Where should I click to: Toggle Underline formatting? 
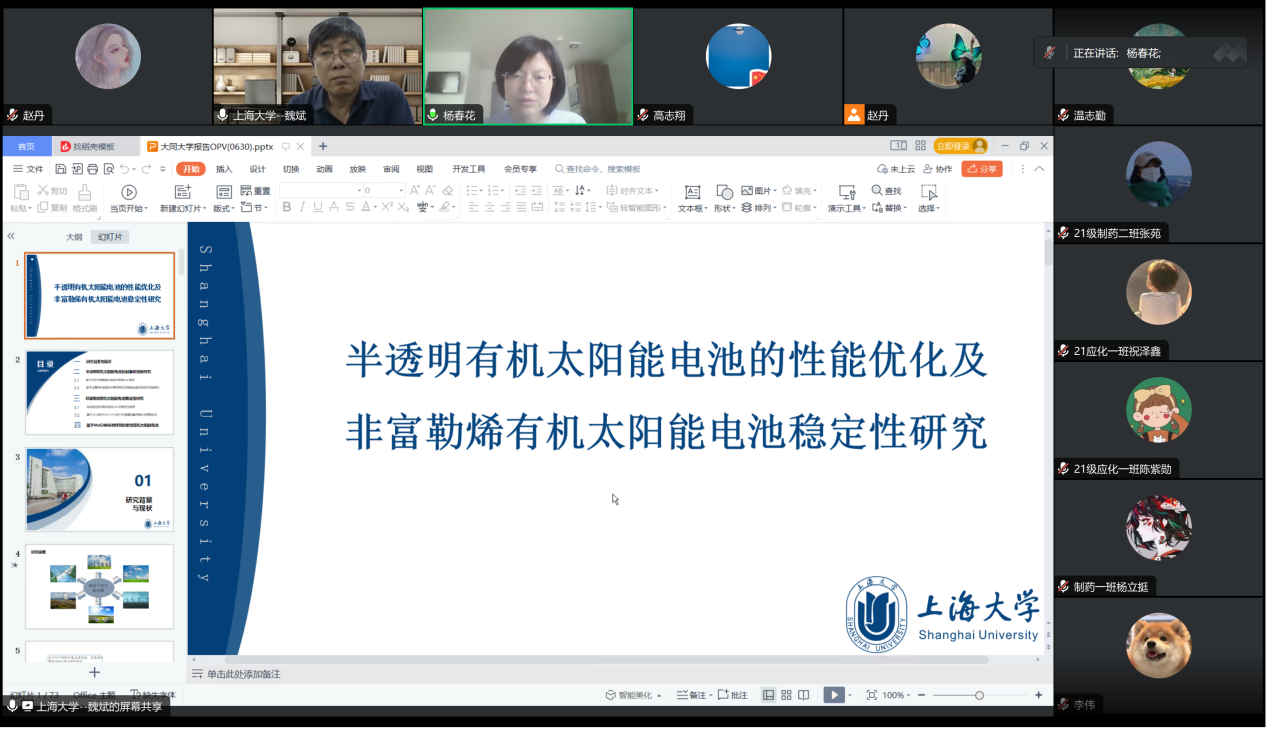pyautogui.click(x=318, y=207)
